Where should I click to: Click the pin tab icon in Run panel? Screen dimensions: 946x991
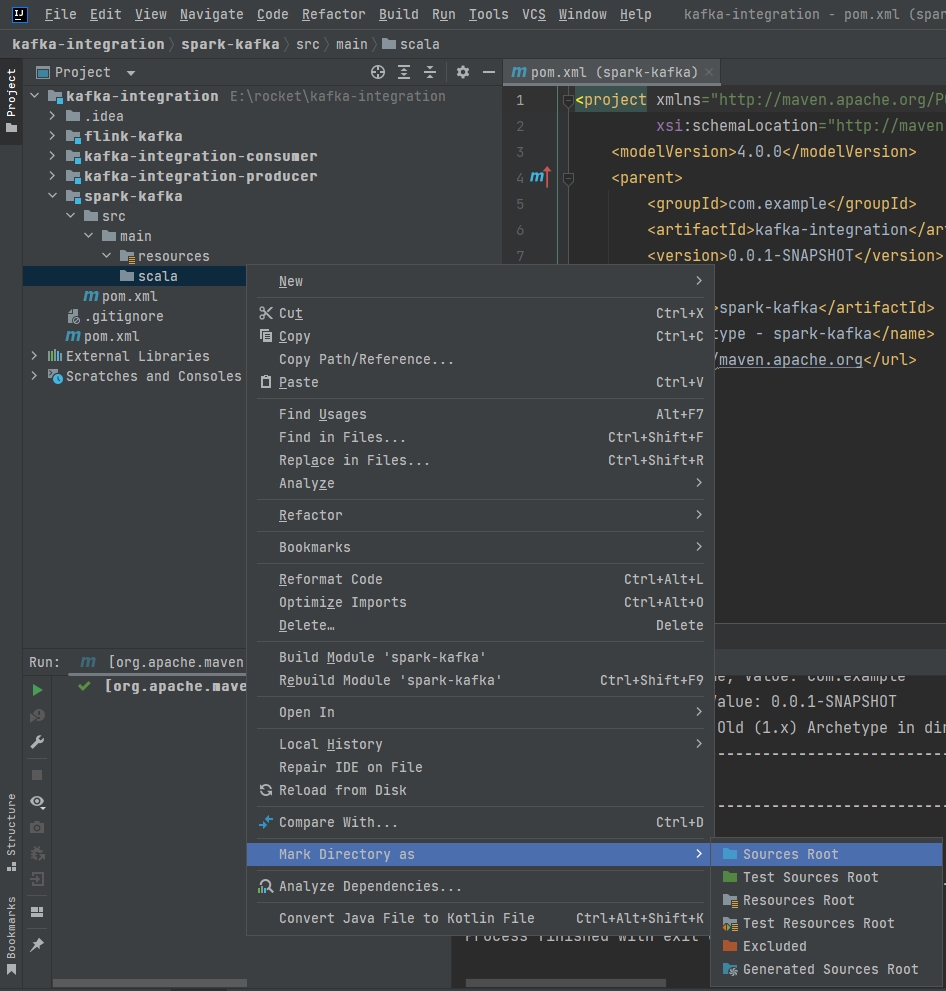click(x=37, y=945)
